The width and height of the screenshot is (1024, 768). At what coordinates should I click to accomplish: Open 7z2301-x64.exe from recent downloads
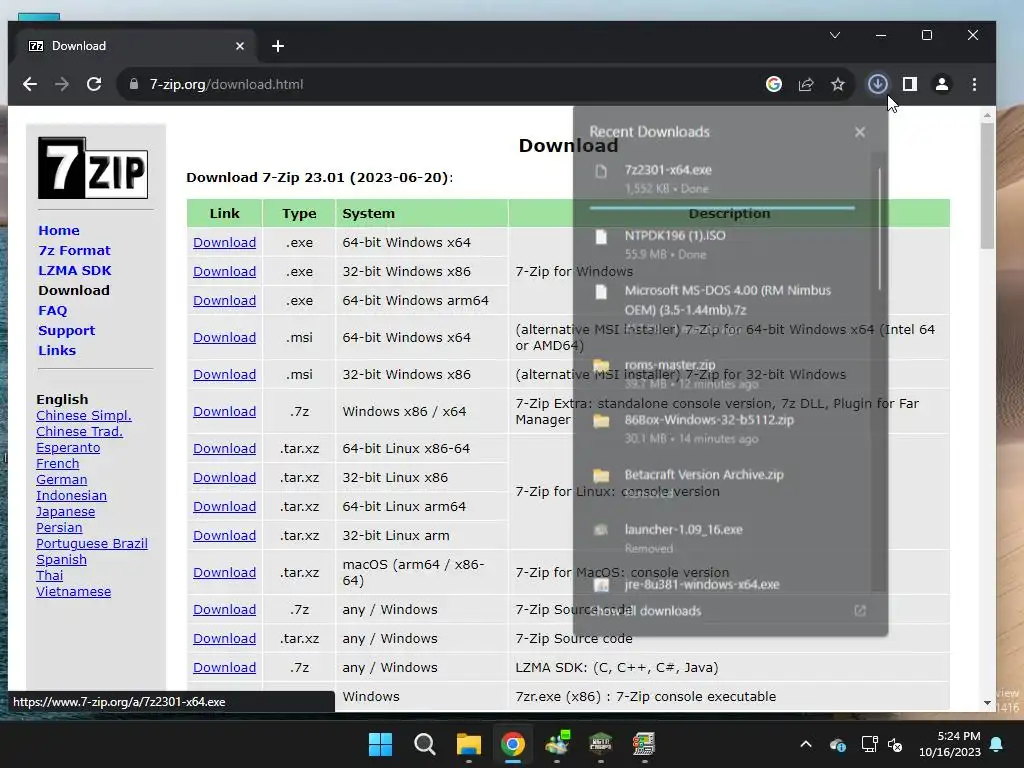(x=722, y=179)
